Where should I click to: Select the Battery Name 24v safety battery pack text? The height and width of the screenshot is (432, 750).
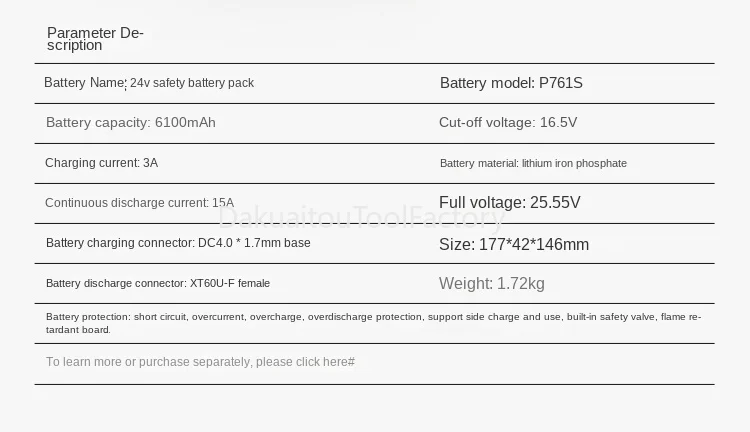pyautogui.click(x=149, y=83)
